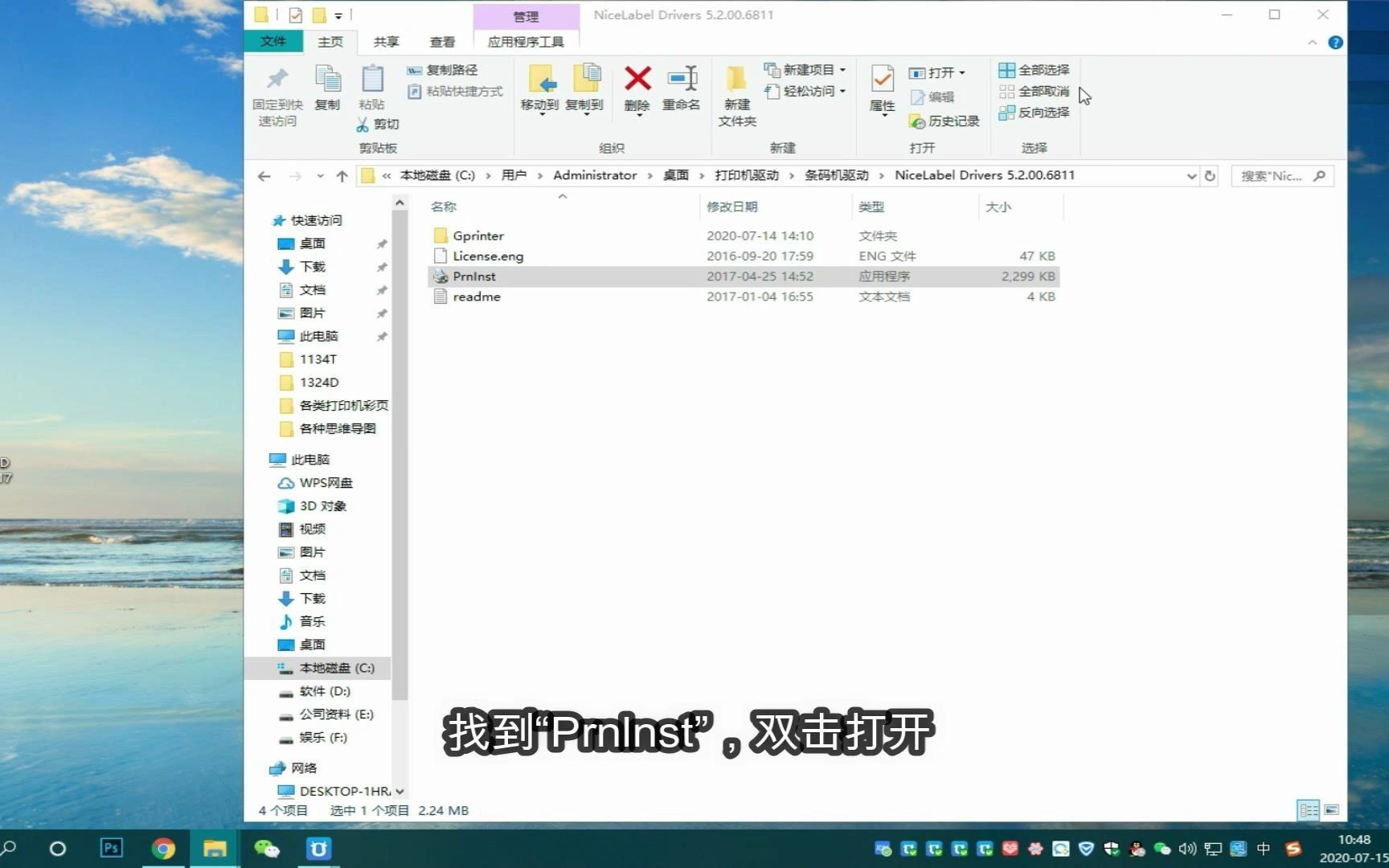1389x868 pixels.
Task: Open the New item (新建项目) dropdown
Action: [x=805, y=70]
